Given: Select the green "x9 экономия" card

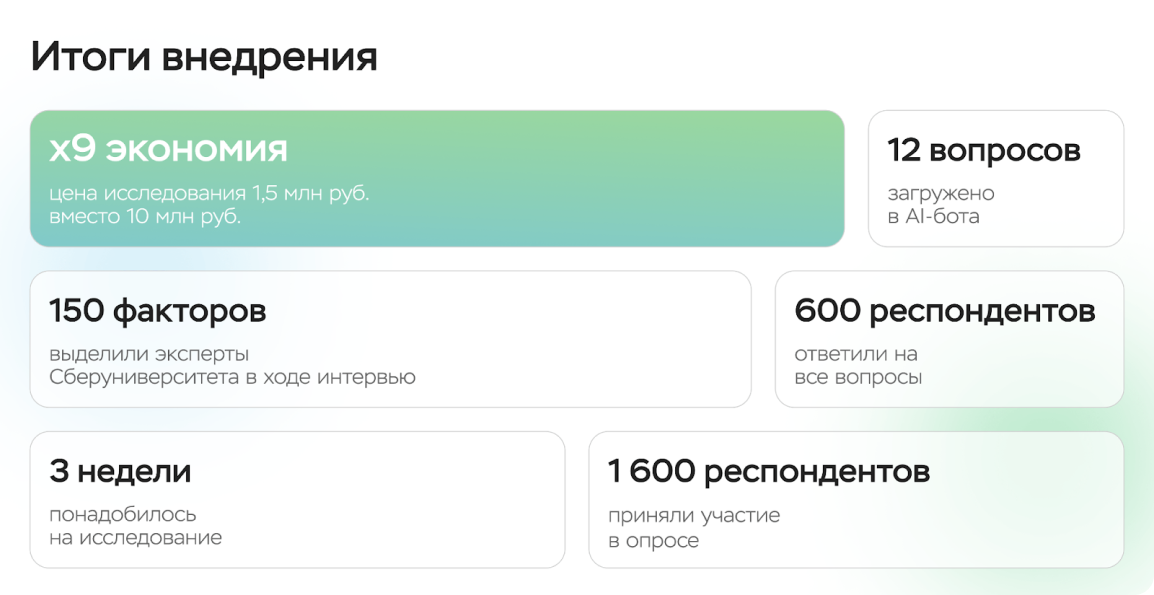Looking at the screenshot, I should click(437, 178).
